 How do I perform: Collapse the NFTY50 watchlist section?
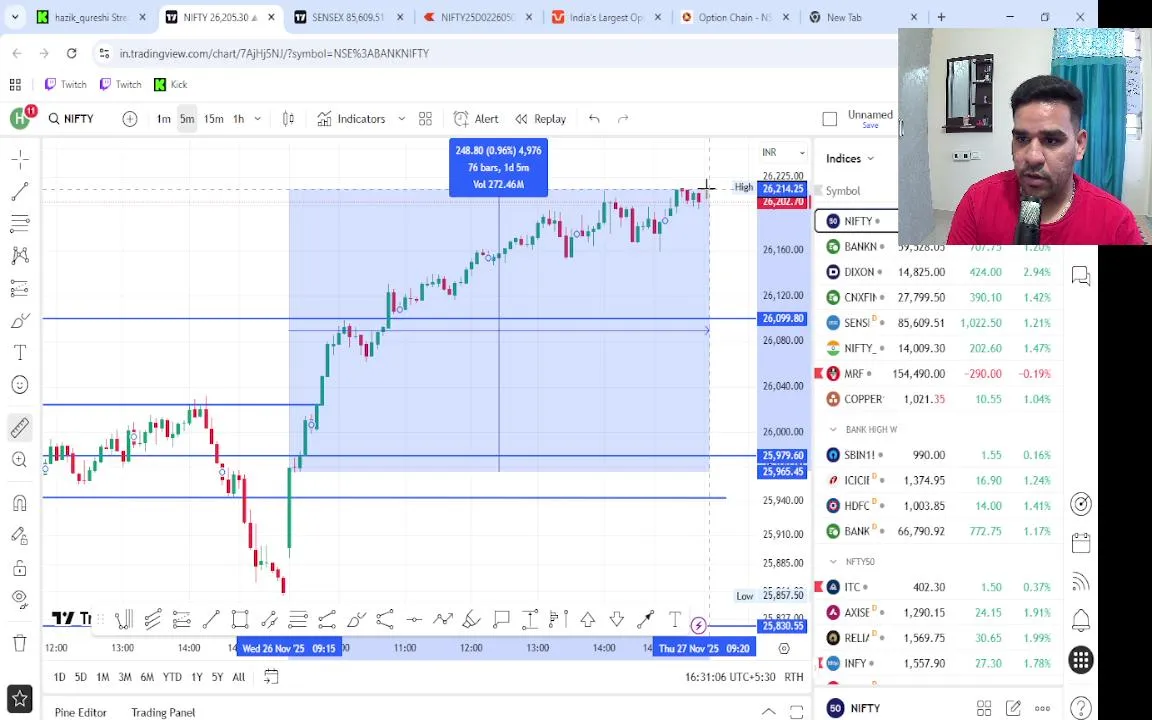[x=833, y=562]
